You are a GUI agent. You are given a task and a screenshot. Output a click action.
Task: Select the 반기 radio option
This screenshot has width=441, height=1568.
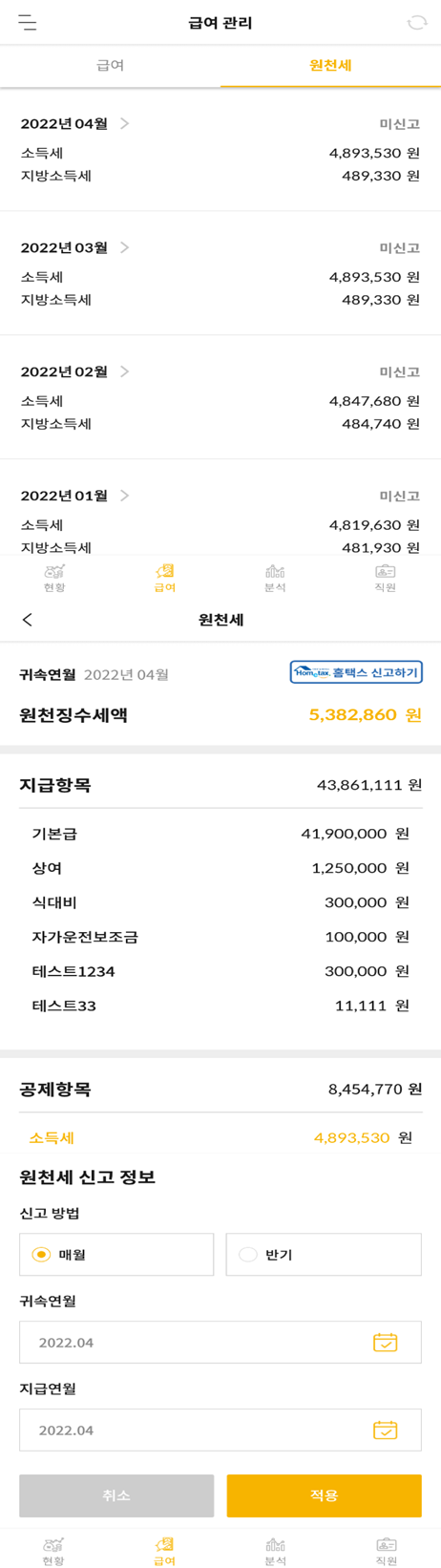pyautogui.click(x=324, y=1254)
